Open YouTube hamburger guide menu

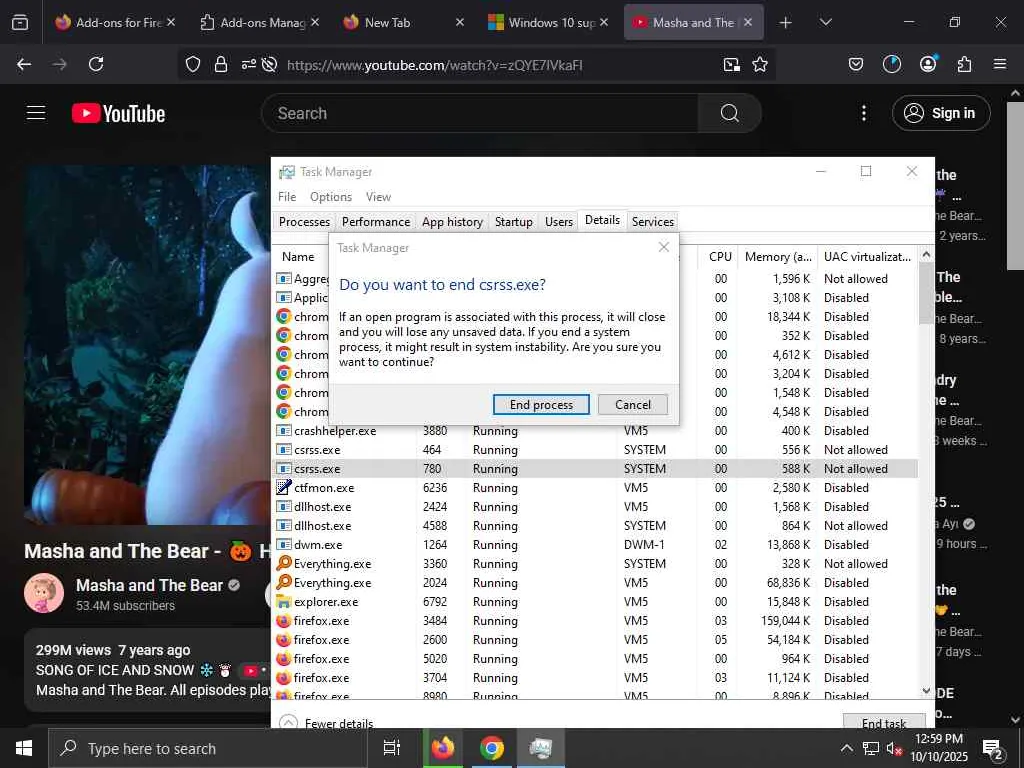(36, 113)
